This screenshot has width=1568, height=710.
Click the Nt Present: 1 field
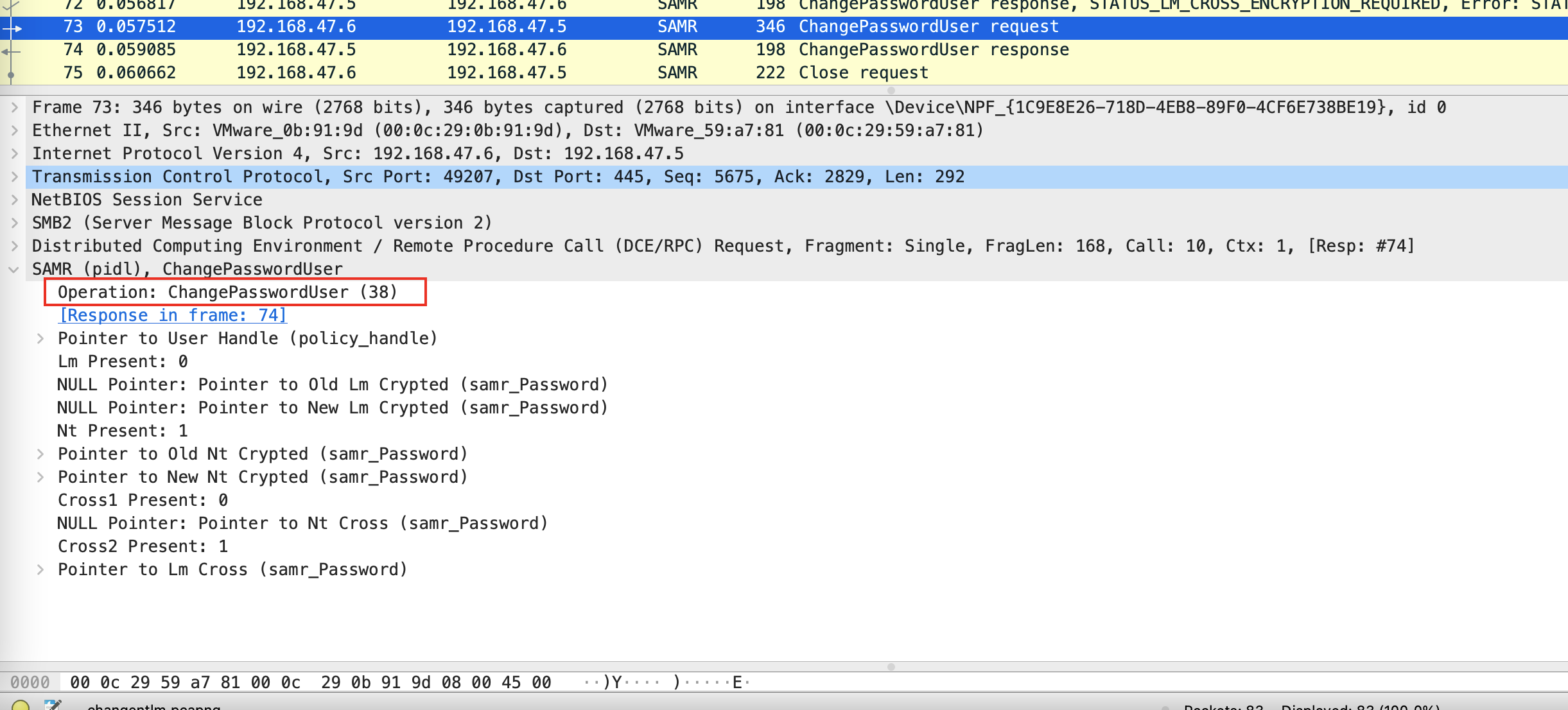122,431
